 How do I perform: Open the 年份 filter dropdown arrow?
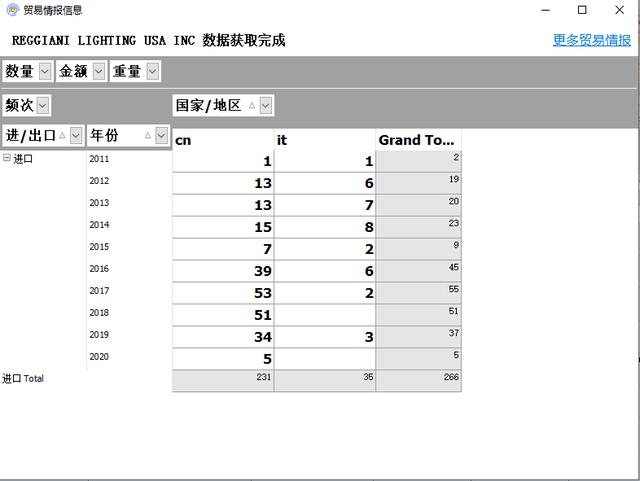pos(162,136)
